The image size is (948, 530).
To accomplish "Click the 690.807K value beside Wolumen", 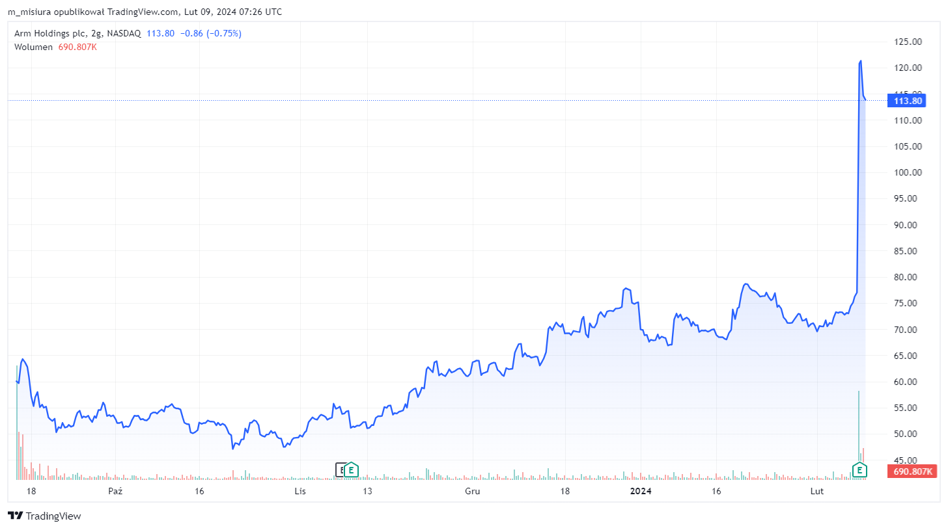I will click(77, 47).
